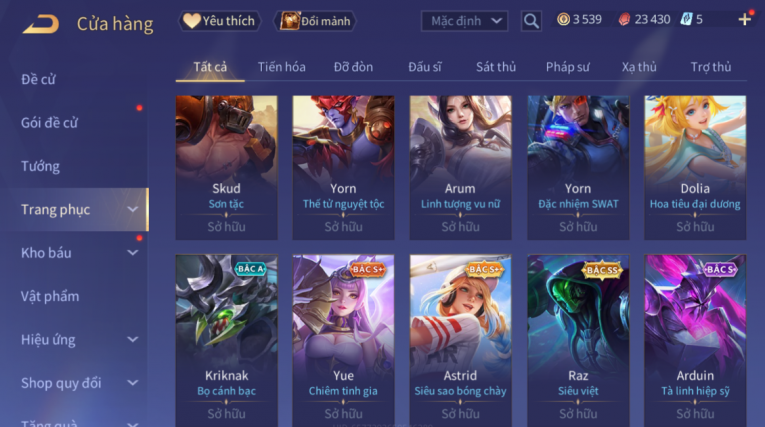
Task: Expand the Kho báu sidebar section
Action: 133,253
